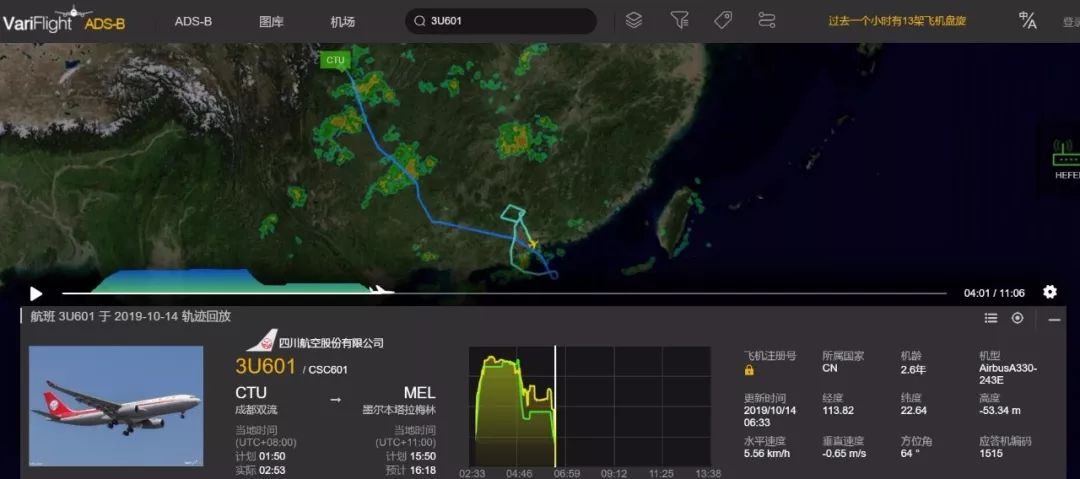The width and height of the screenshot is (1080, 479).
Task: Collapse the flight info panel
Action: 1054,318
